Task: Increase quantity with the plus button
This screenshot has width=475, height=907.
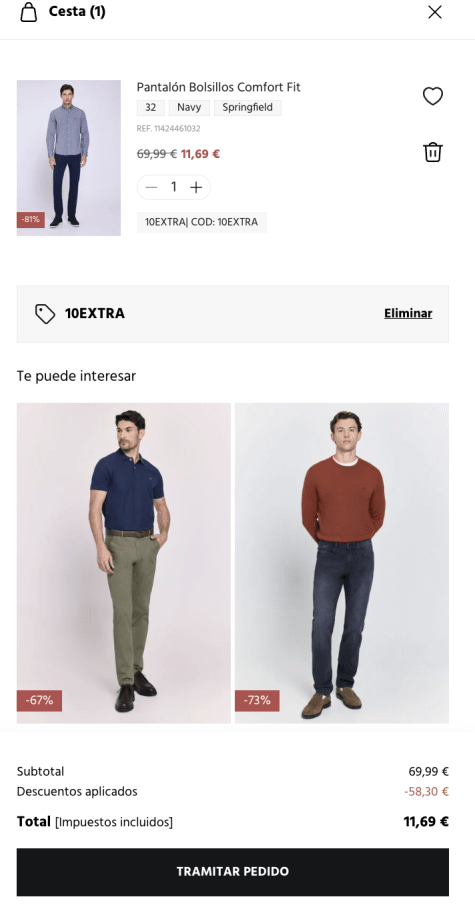Action: [196, 187]
